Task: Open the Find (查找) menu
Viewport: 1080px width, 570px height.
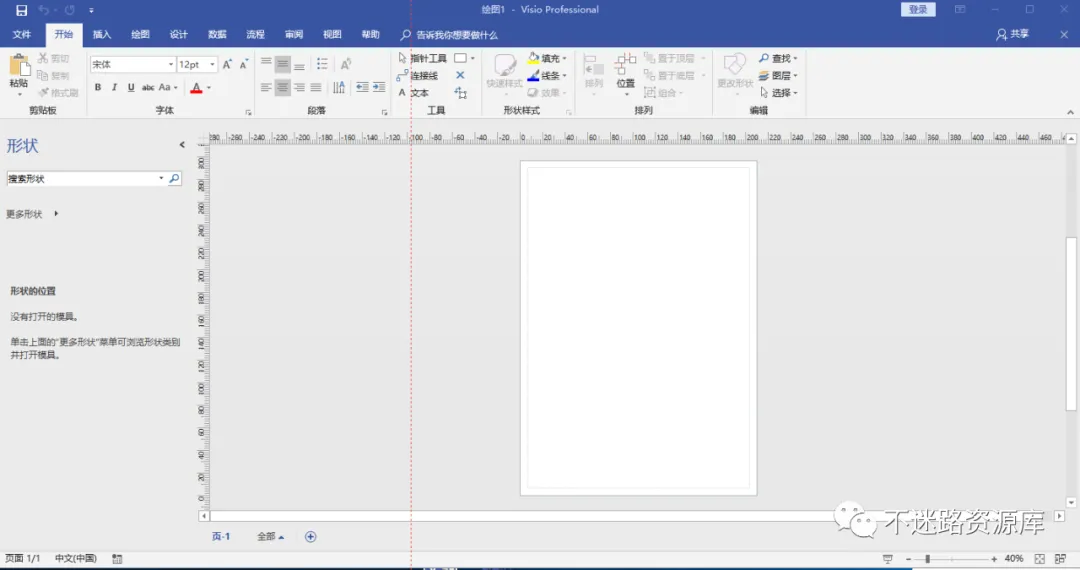Action: tap(778, 59)
